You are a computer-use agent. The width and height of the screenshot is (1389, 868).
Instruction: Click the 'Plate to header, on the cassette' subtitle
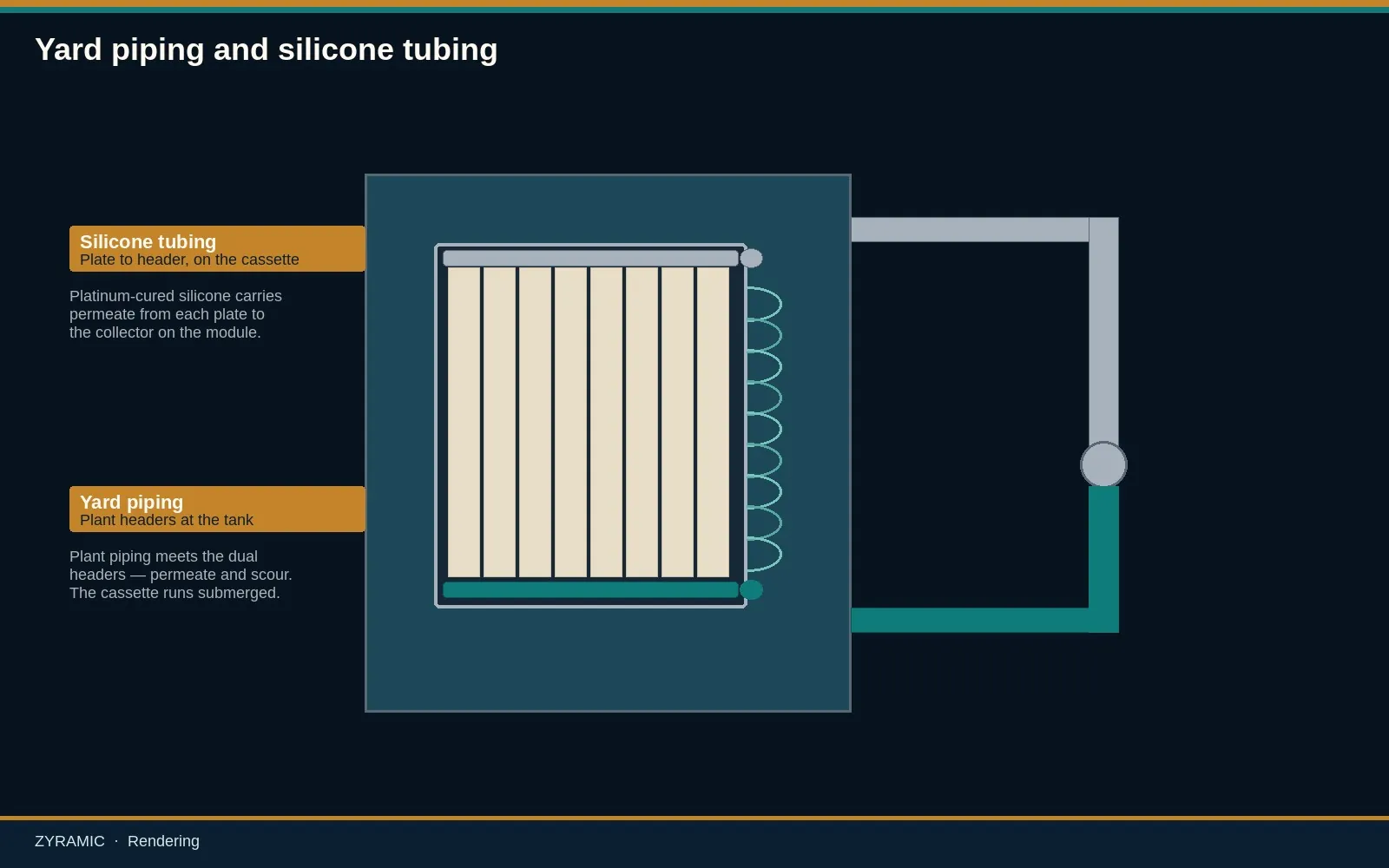pos(189,260)
